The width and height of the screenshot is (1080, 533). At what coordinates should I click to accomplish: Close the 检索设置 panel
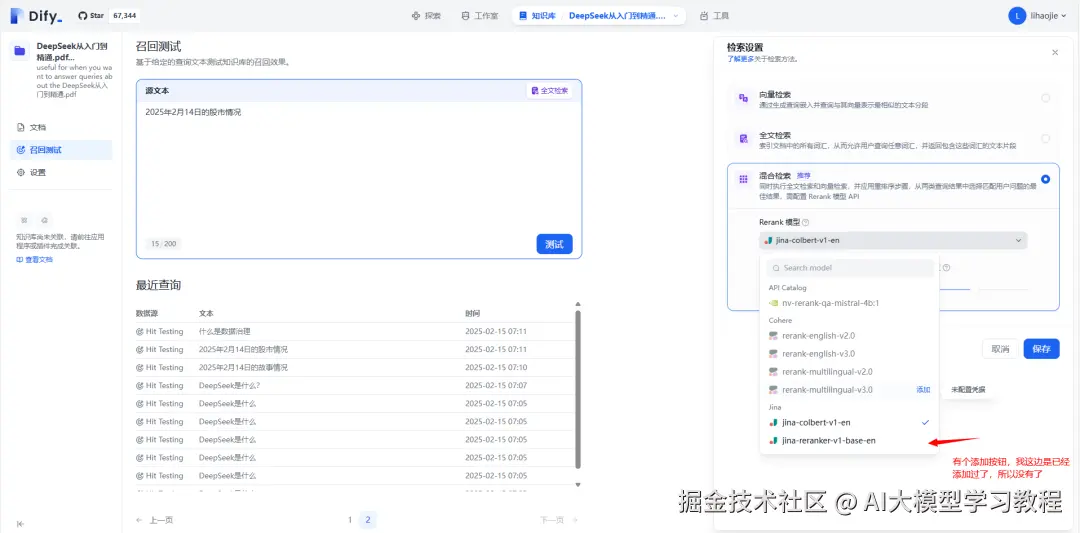1055,52
